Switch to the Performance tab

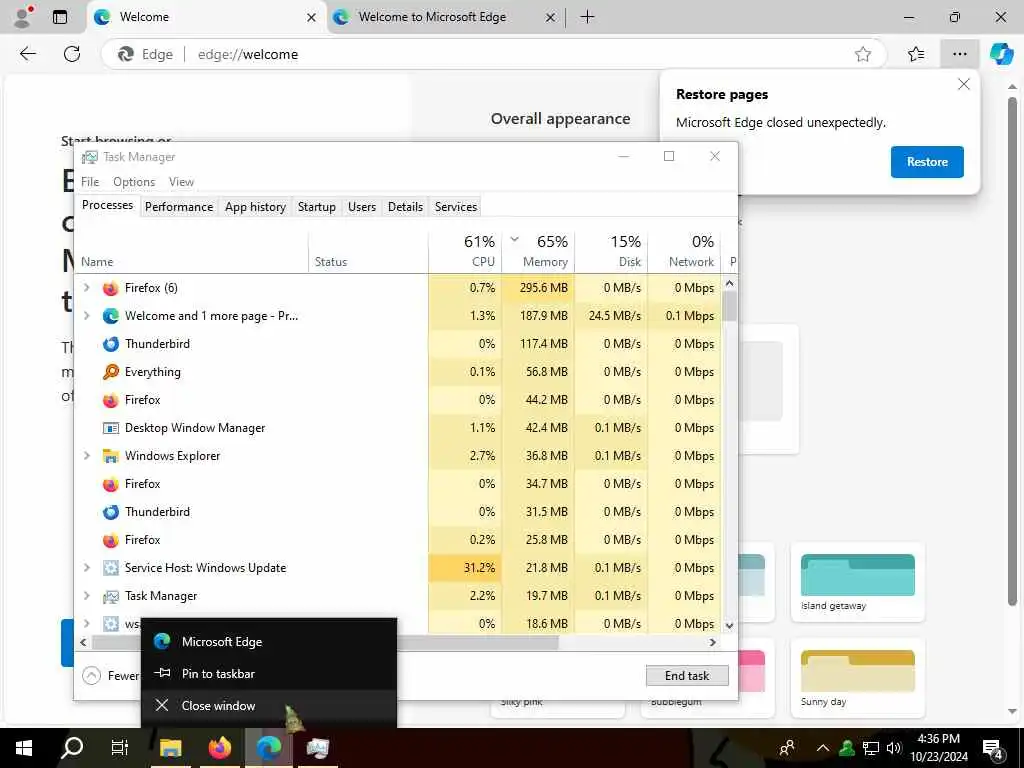179,207
